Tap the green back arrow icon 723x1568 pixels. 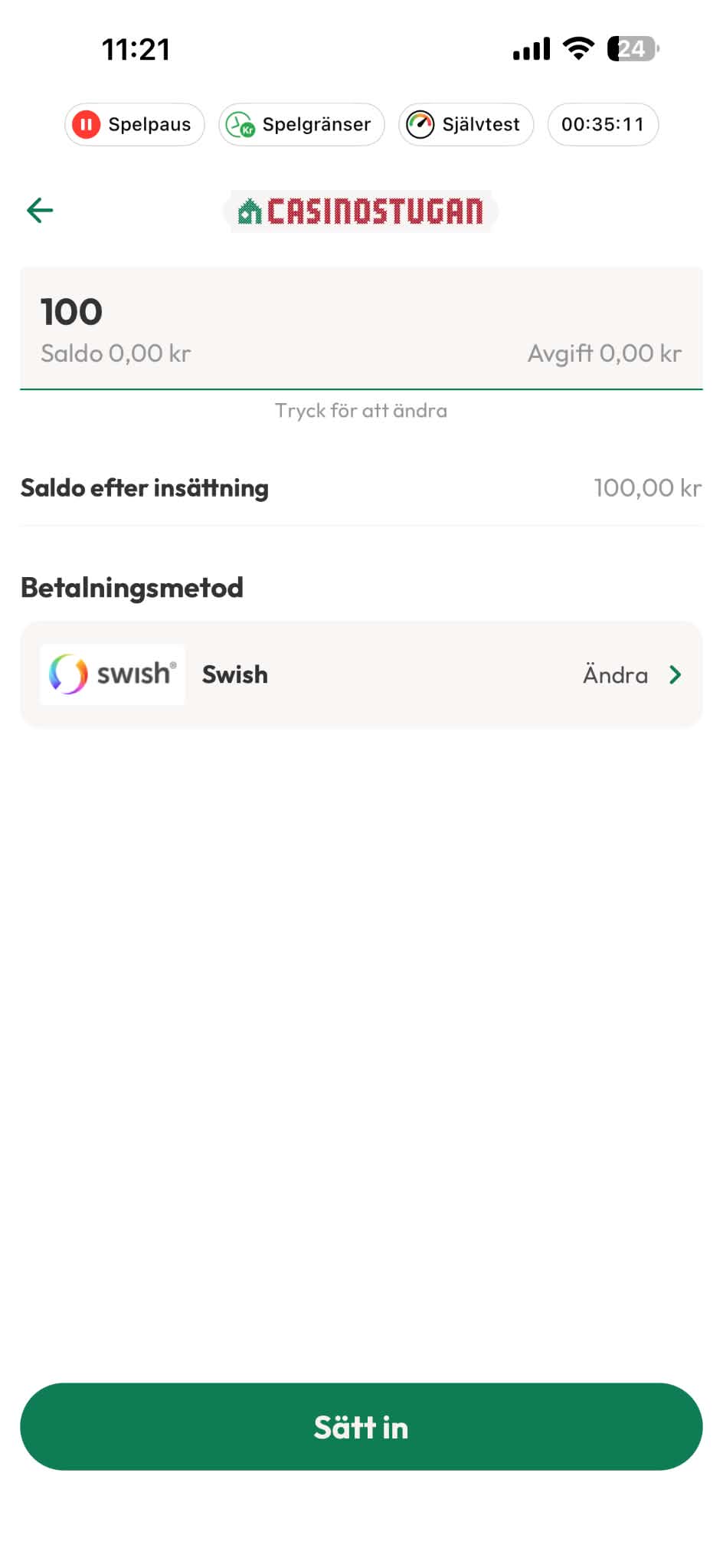tap(40, 209)
